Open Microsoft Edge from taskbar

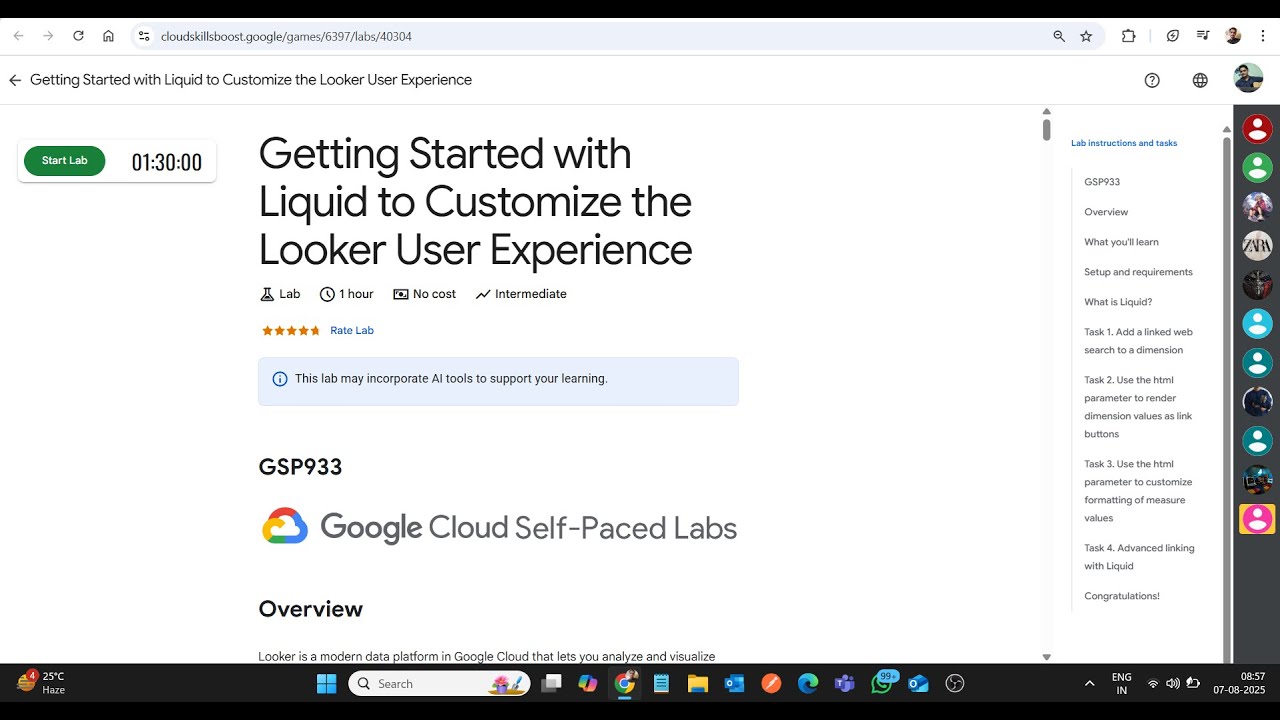click(x=808, y=684)
